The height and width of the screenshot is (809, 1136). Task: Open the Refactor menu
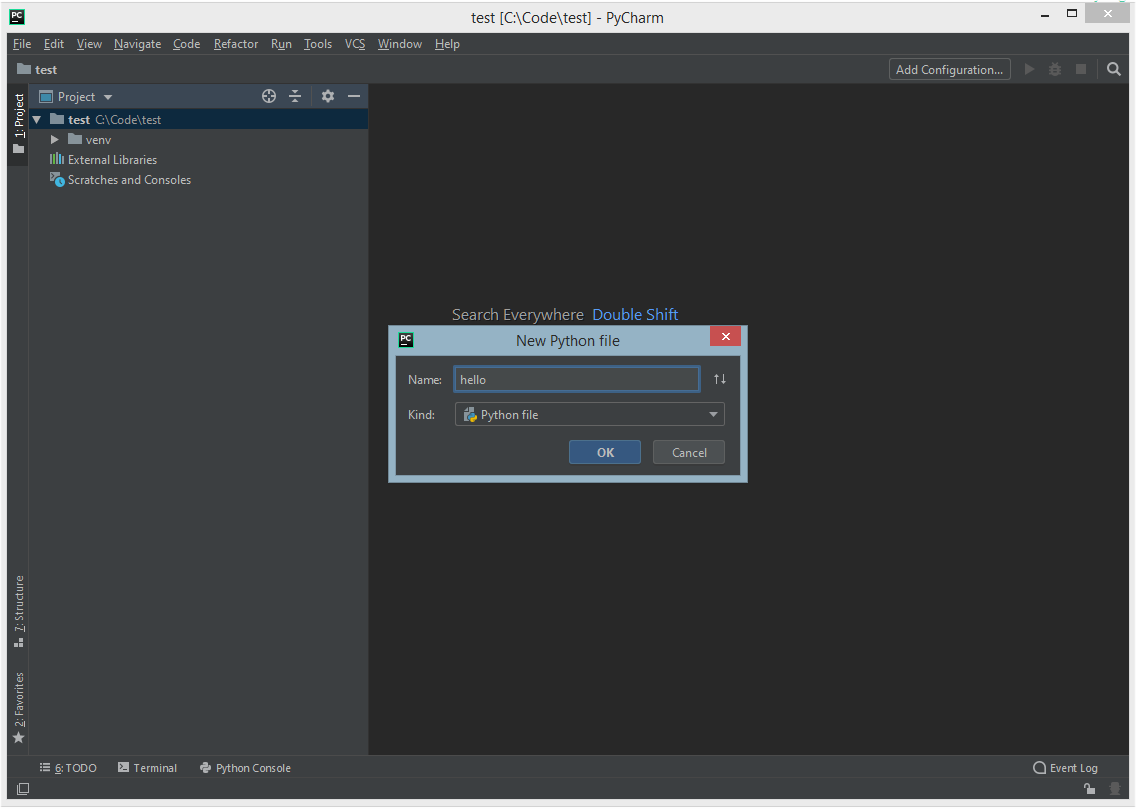pos(235,43)
